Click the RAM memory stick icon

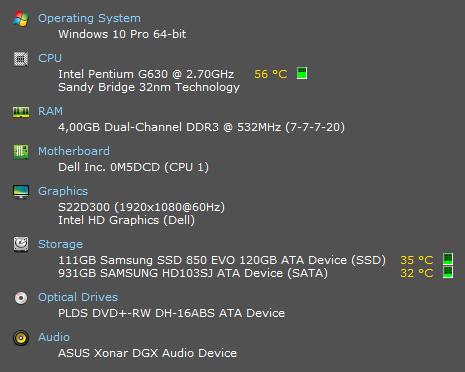pyautogui.click(x=21, y=112)
